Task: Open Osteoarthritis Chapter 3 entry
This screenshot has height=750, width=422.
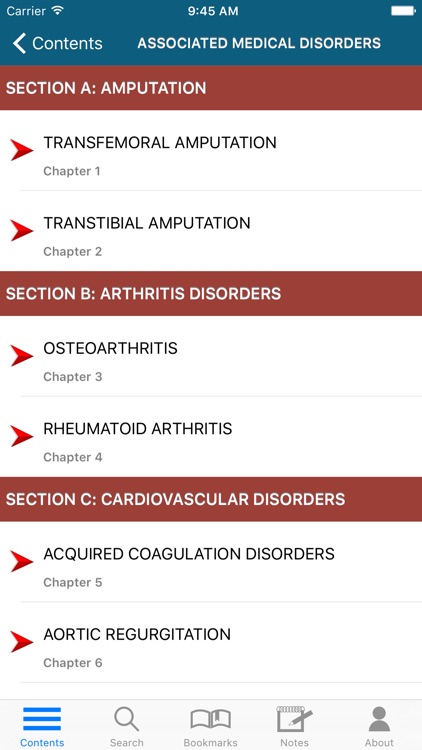Action: point(211,356)
